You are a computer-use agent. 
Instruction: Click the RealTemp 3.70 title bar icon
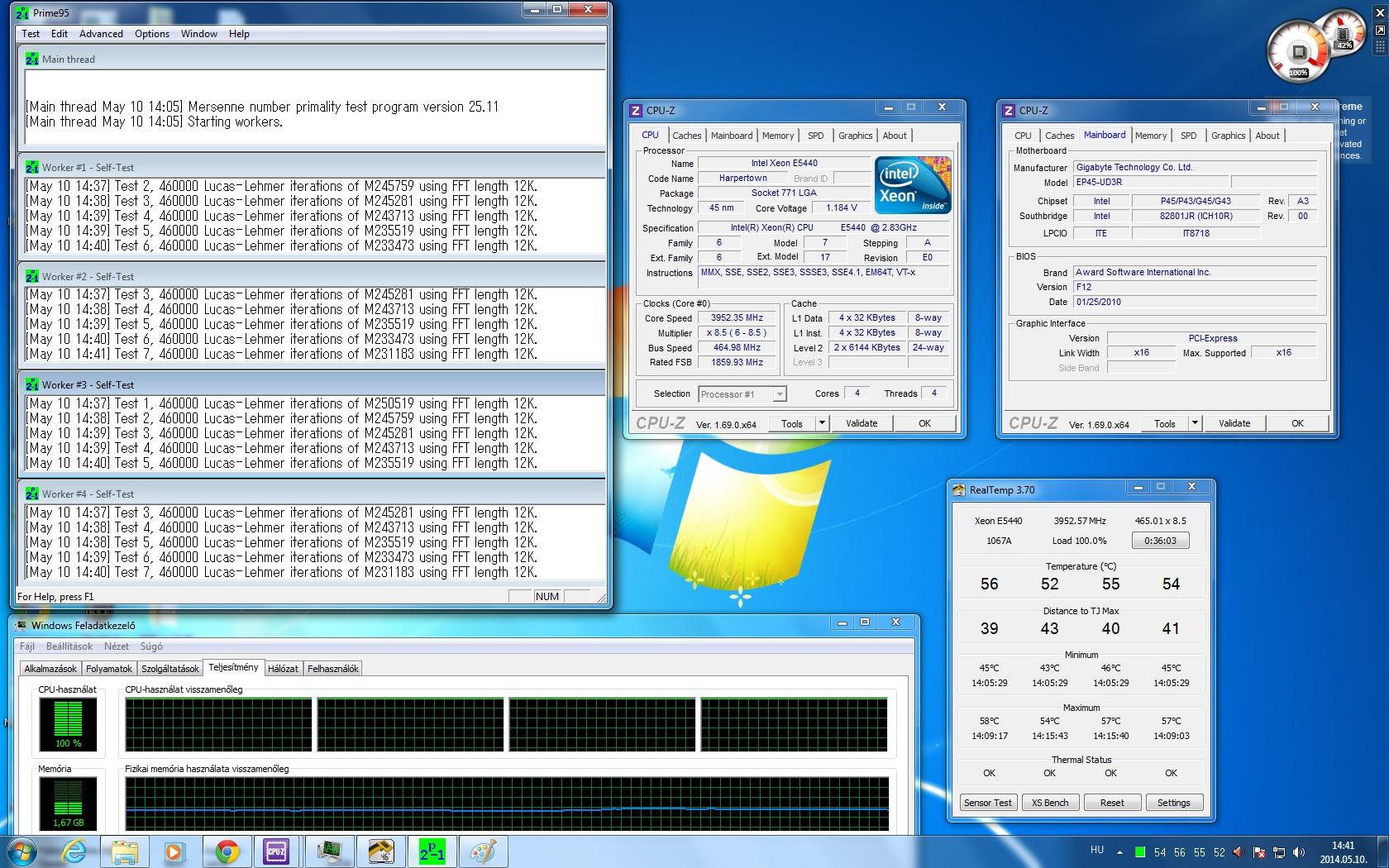click(959, 489)
